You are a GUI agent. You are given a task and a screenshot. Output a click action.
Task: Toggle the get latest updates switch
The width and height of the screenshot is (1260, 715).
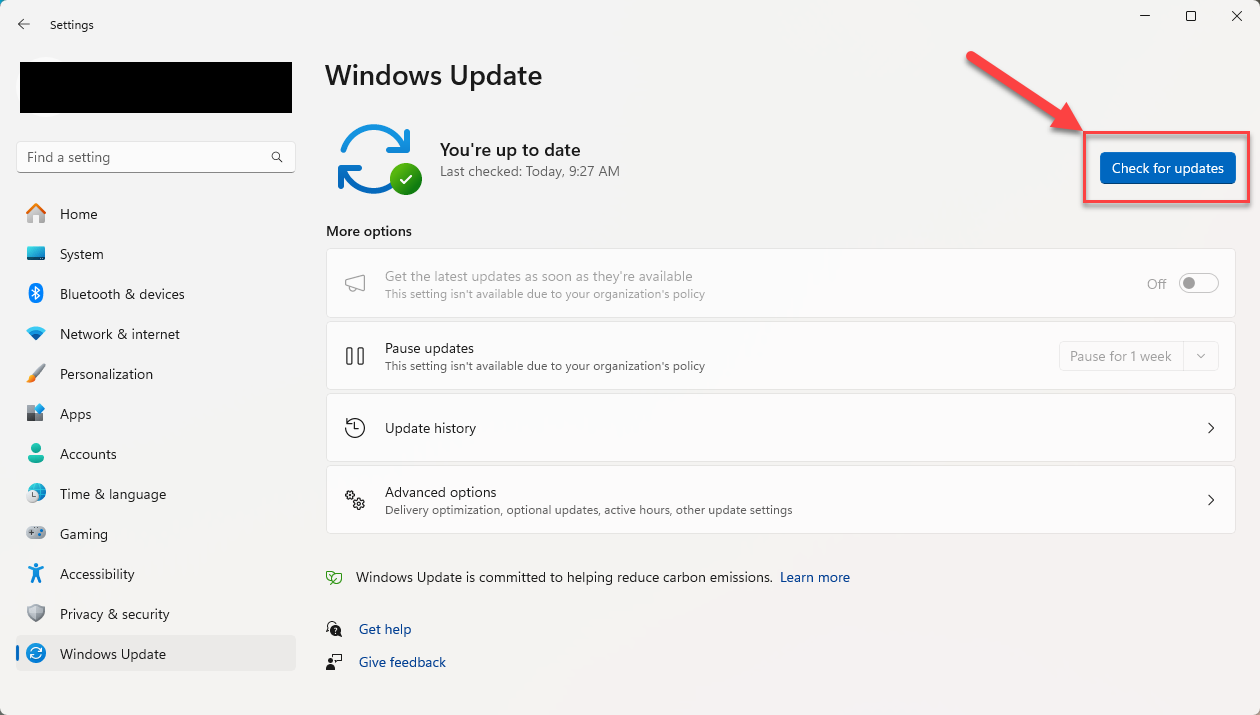[1199, 284]
